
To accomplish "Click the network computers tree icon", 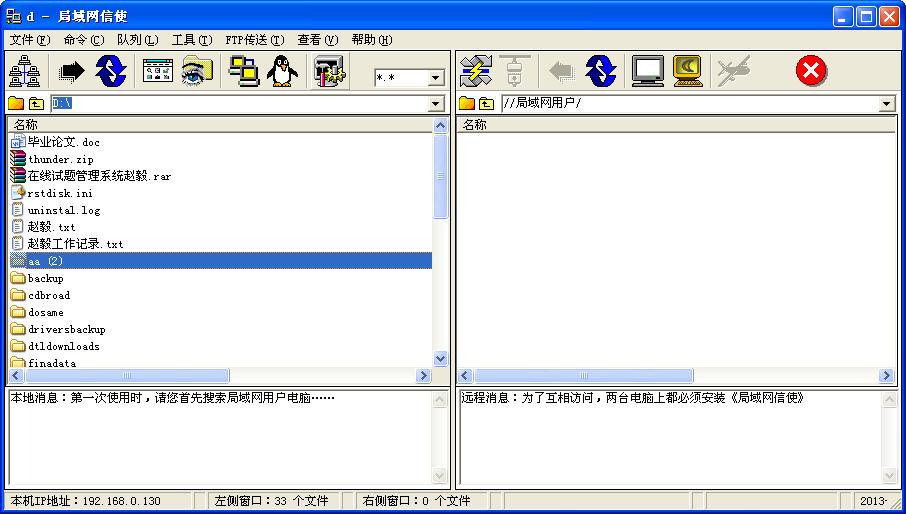I will (23, 71).
